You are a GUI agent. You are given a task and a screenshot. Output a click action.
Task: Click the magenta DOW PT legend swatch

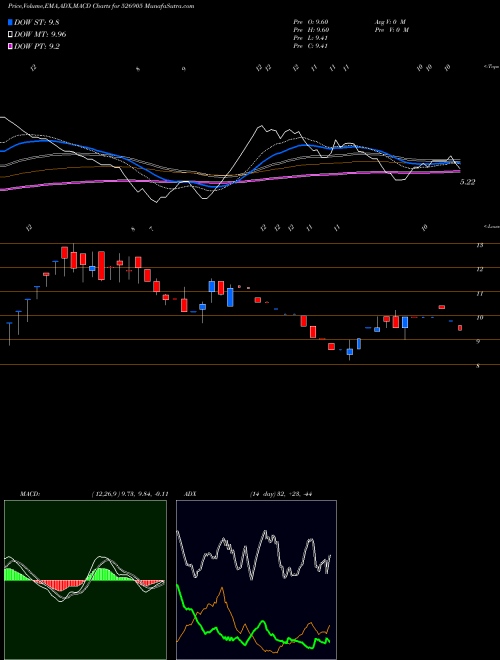point(11,46)
